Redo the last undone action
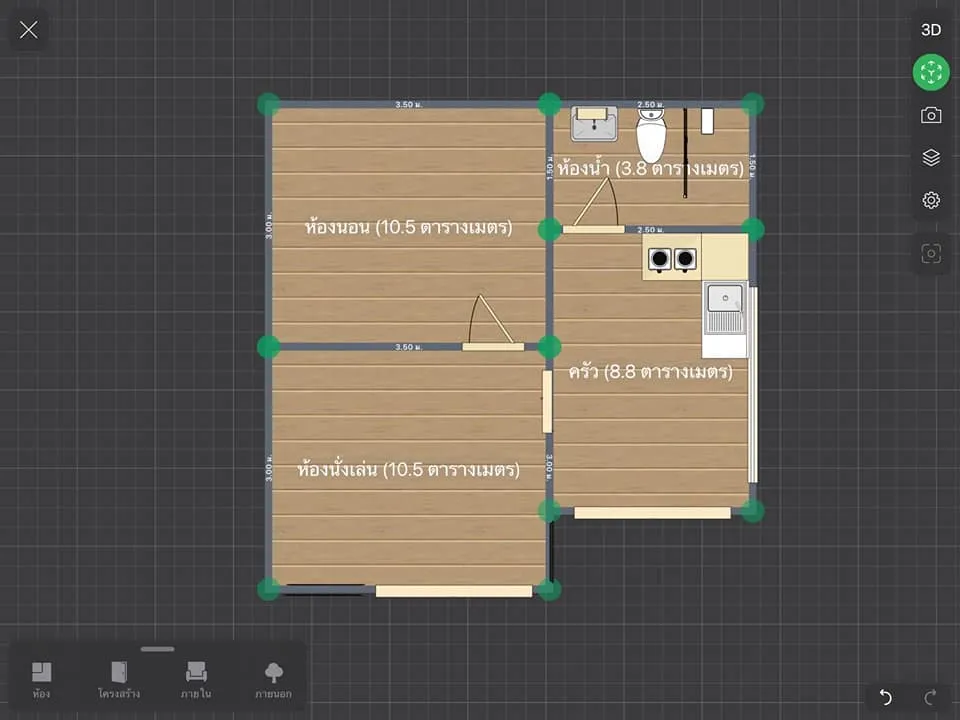The image size is (960, 720). (931, 697)
